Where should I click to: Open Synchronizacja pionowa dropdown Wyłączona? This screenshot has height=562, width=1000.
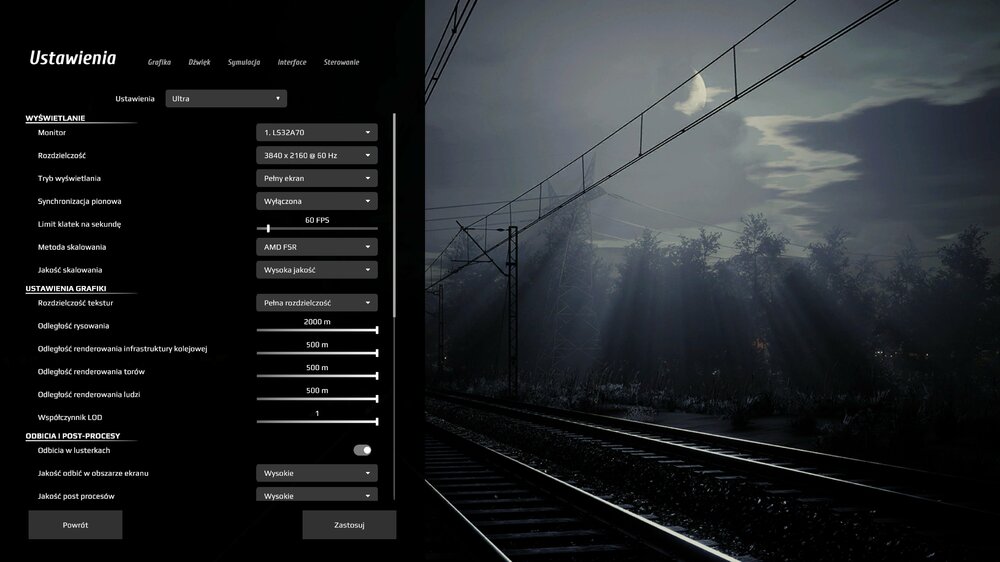pos(316,201)
